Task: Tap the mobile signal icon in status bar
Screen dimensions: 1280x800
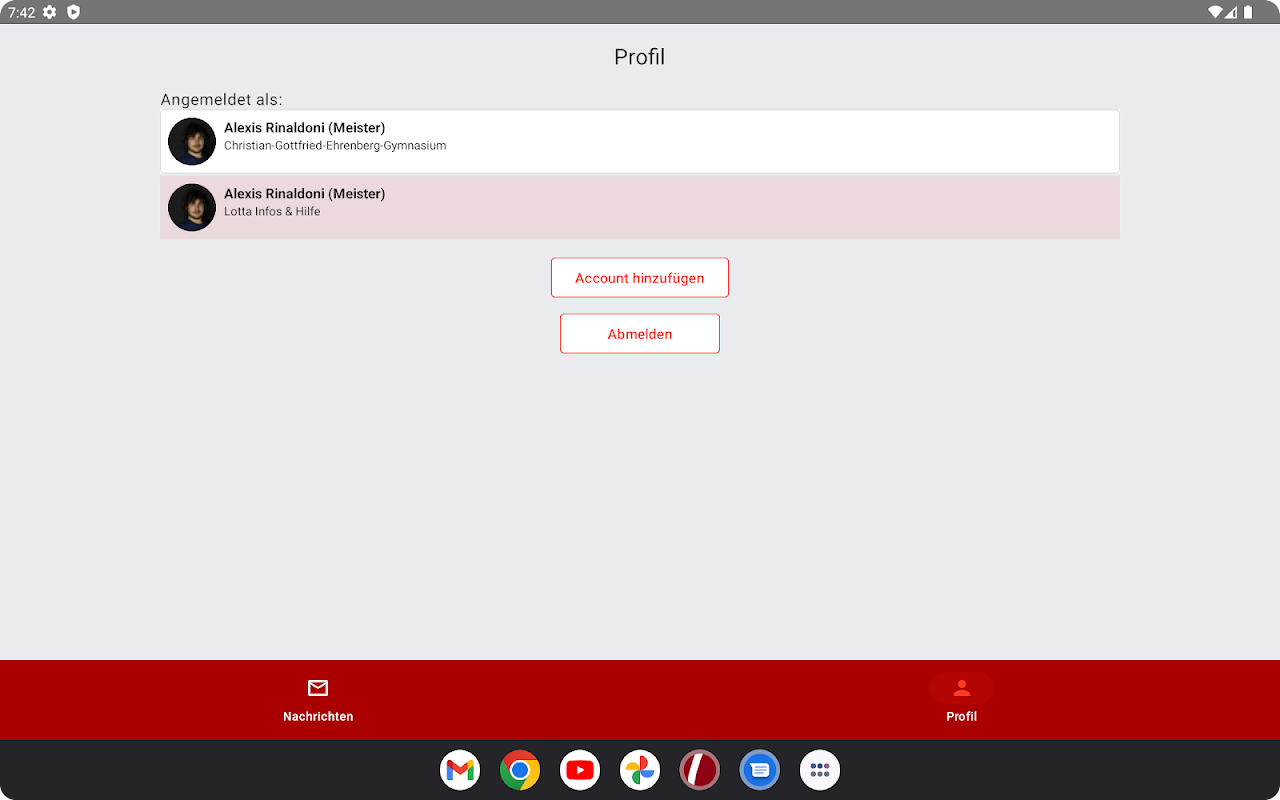Action: point(1232,12)
